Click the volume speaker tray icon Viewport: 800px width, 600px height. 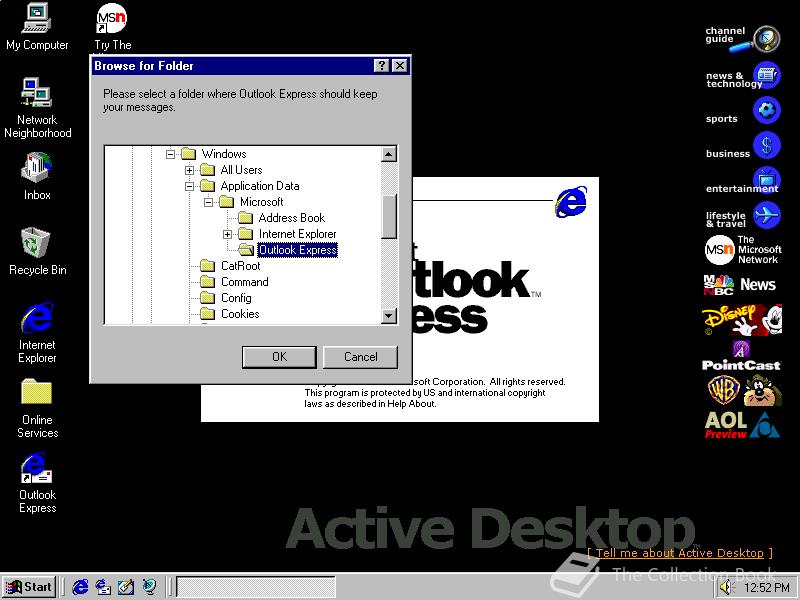pyautogui.click(x=725, y=588)
